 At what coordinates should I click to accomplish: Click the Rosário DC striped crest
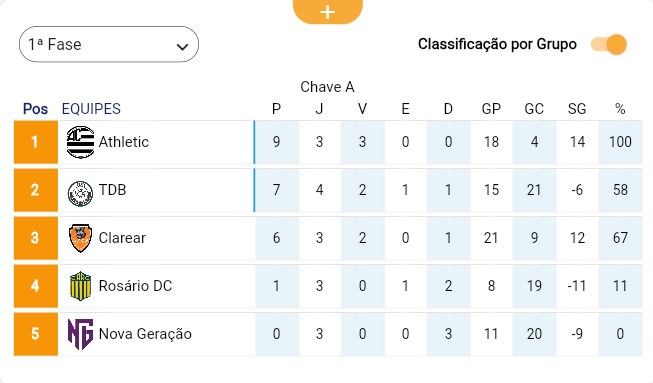(x=80, y=286)
